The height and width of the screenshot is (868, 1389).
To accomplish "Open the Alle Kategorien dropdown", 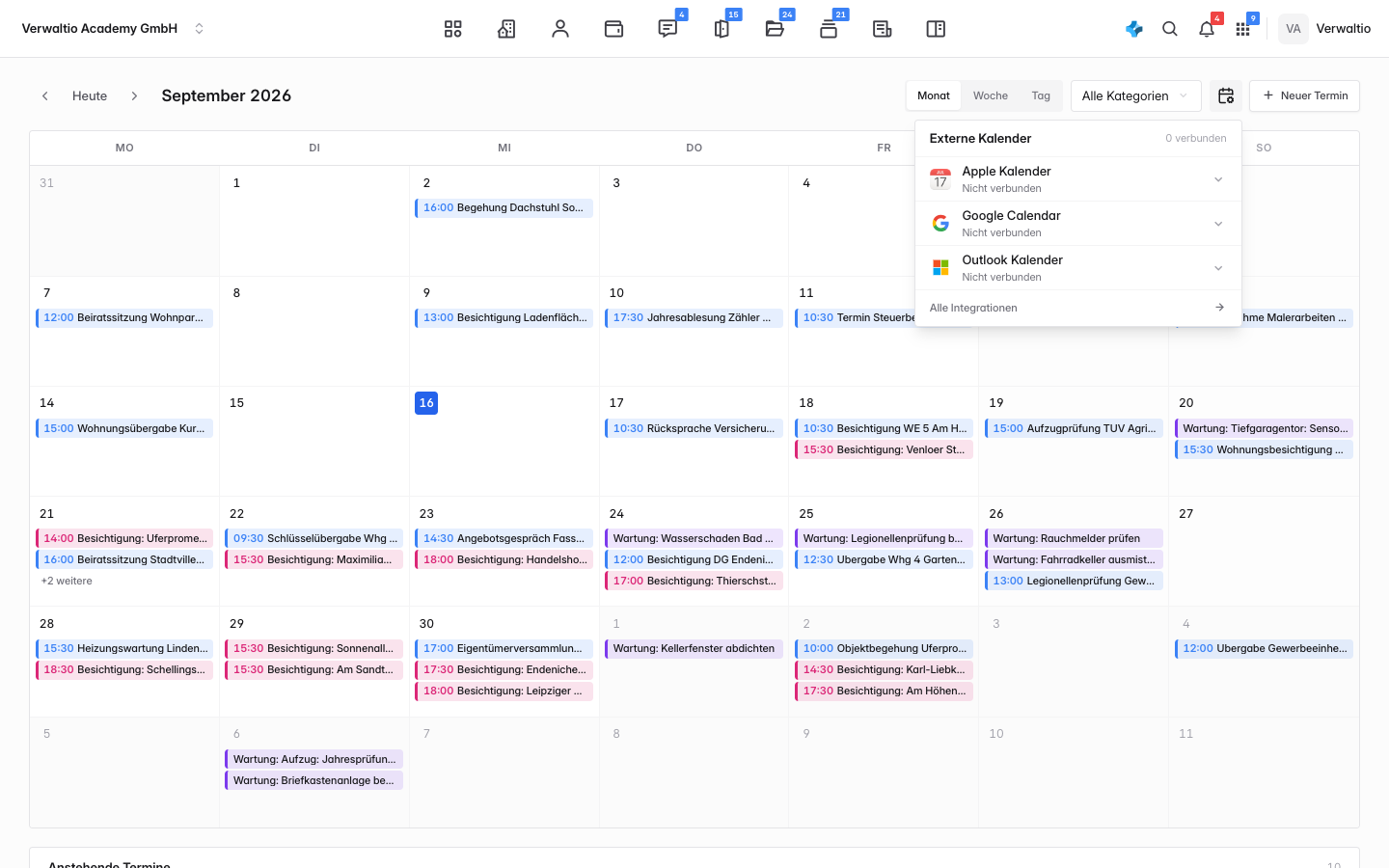I will (x=1136, y=95).
